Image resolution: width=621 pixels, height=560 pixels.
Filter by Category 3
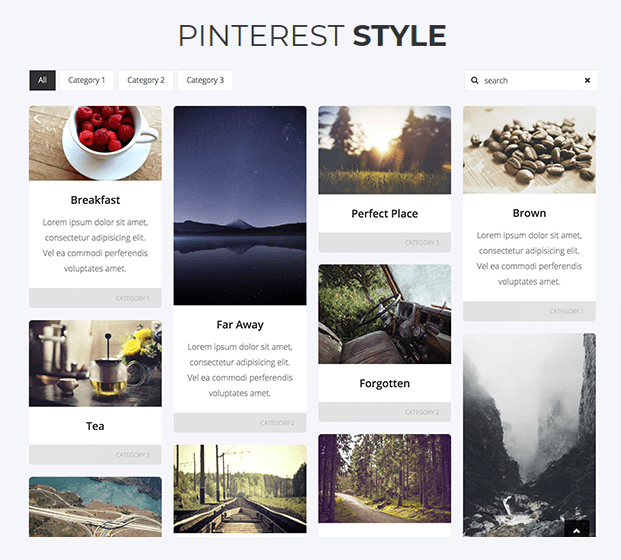click(x=205, y=80)
